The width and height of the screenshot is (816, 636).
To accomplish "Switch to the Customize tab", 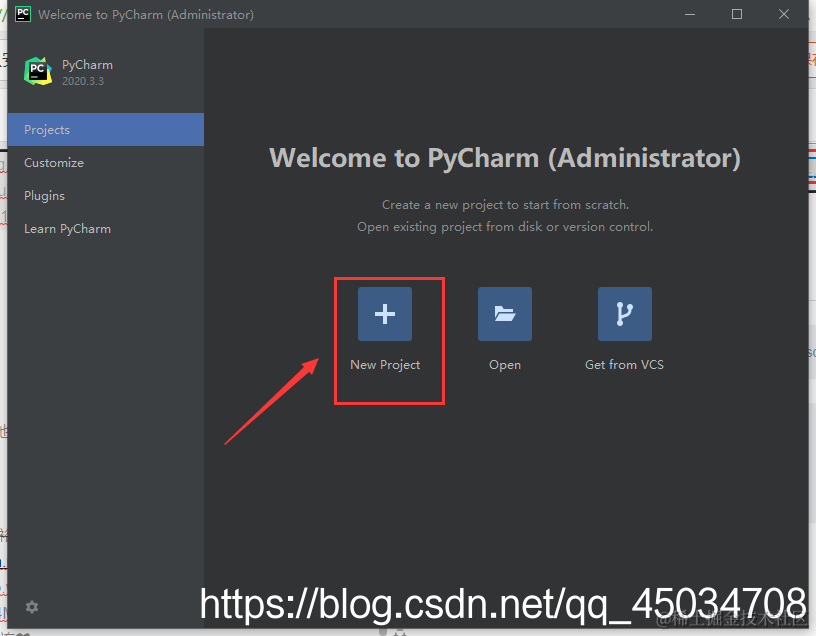I will click(106, 162).
